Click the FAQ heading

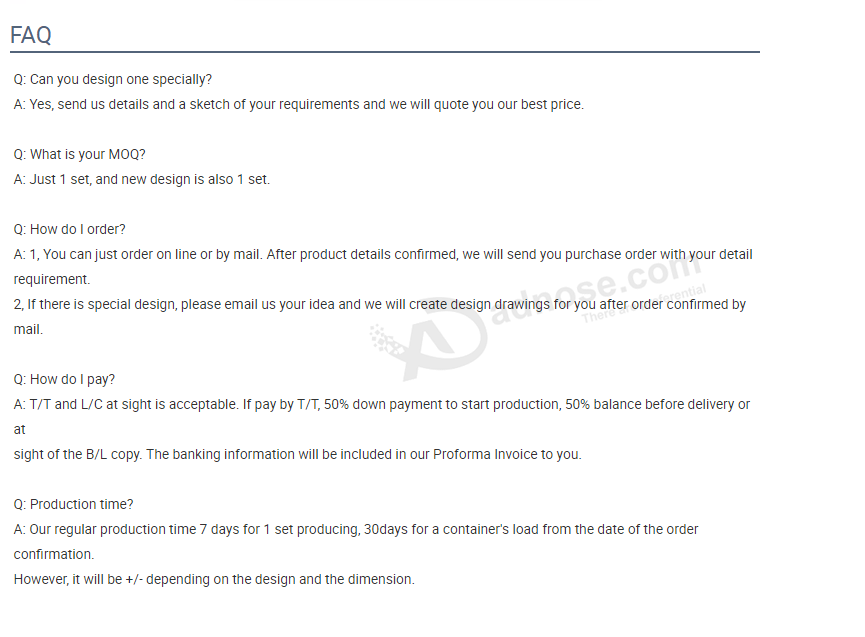pyautogui.click(x=31, y=35)
